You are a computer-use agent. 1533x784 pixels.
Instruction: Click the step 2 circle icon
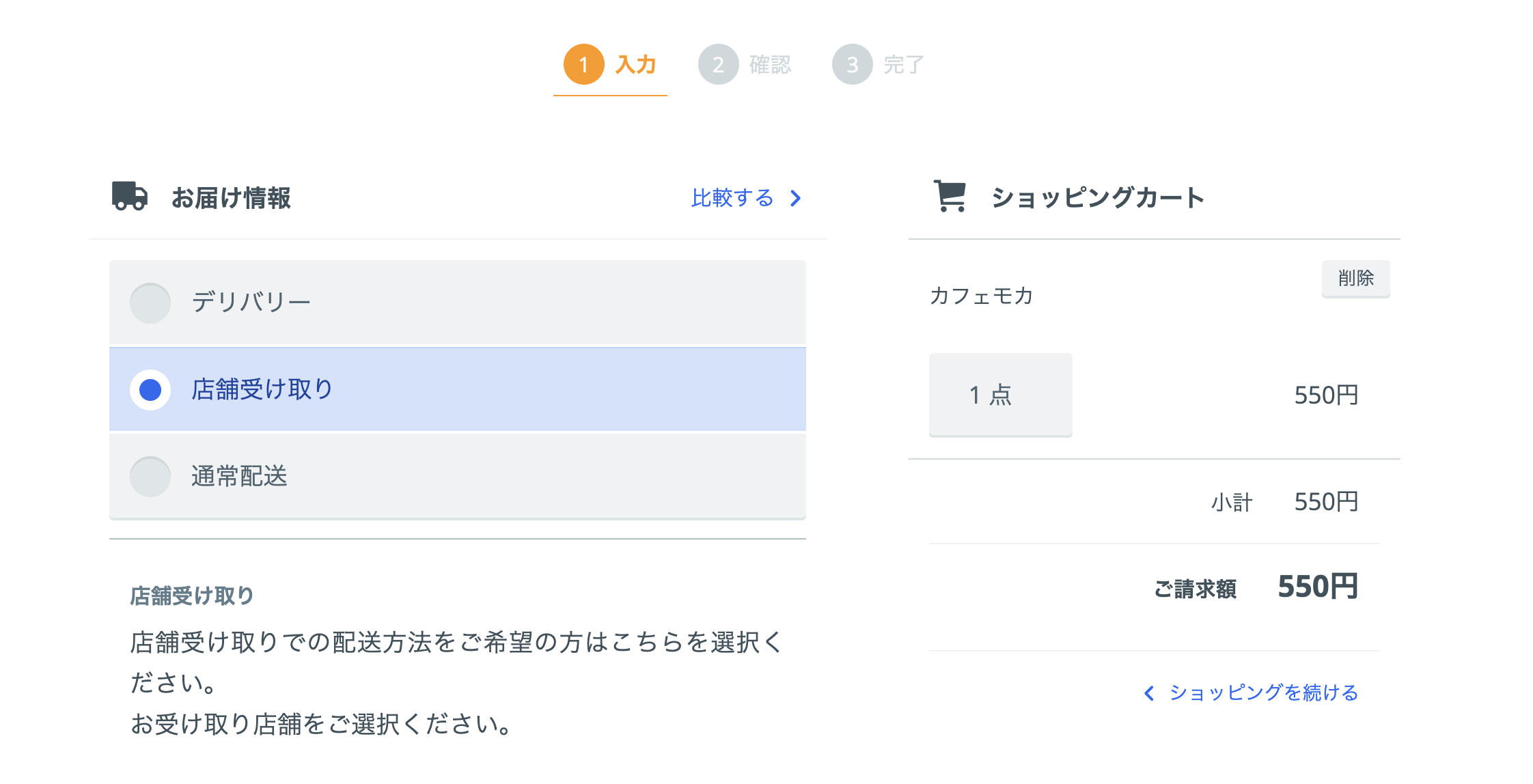(x=718, y=65)
